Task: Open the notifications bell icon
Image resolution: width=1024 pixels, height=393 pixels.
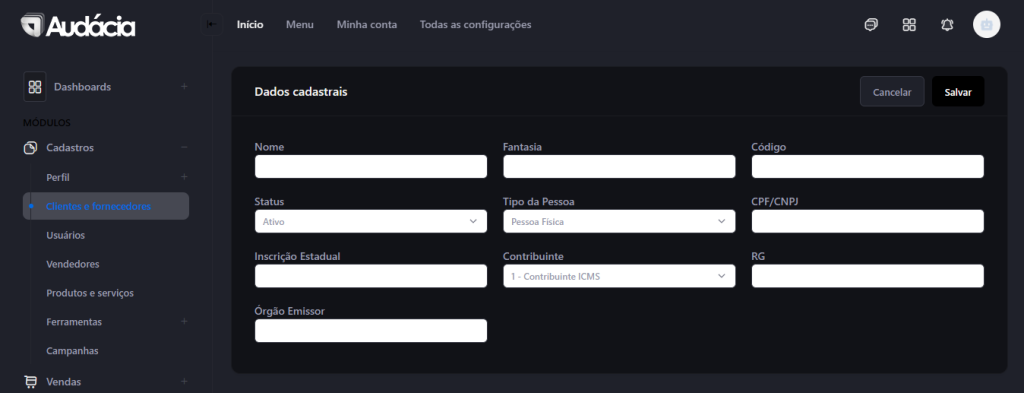Action: click(x=947, y=25)
